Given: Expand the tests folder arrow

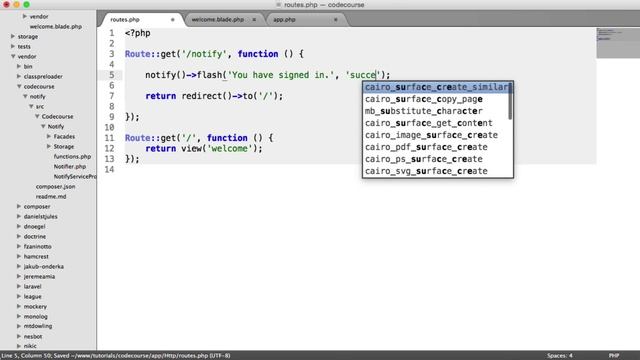Looking at the screenshot, I should tap(13, 46).
